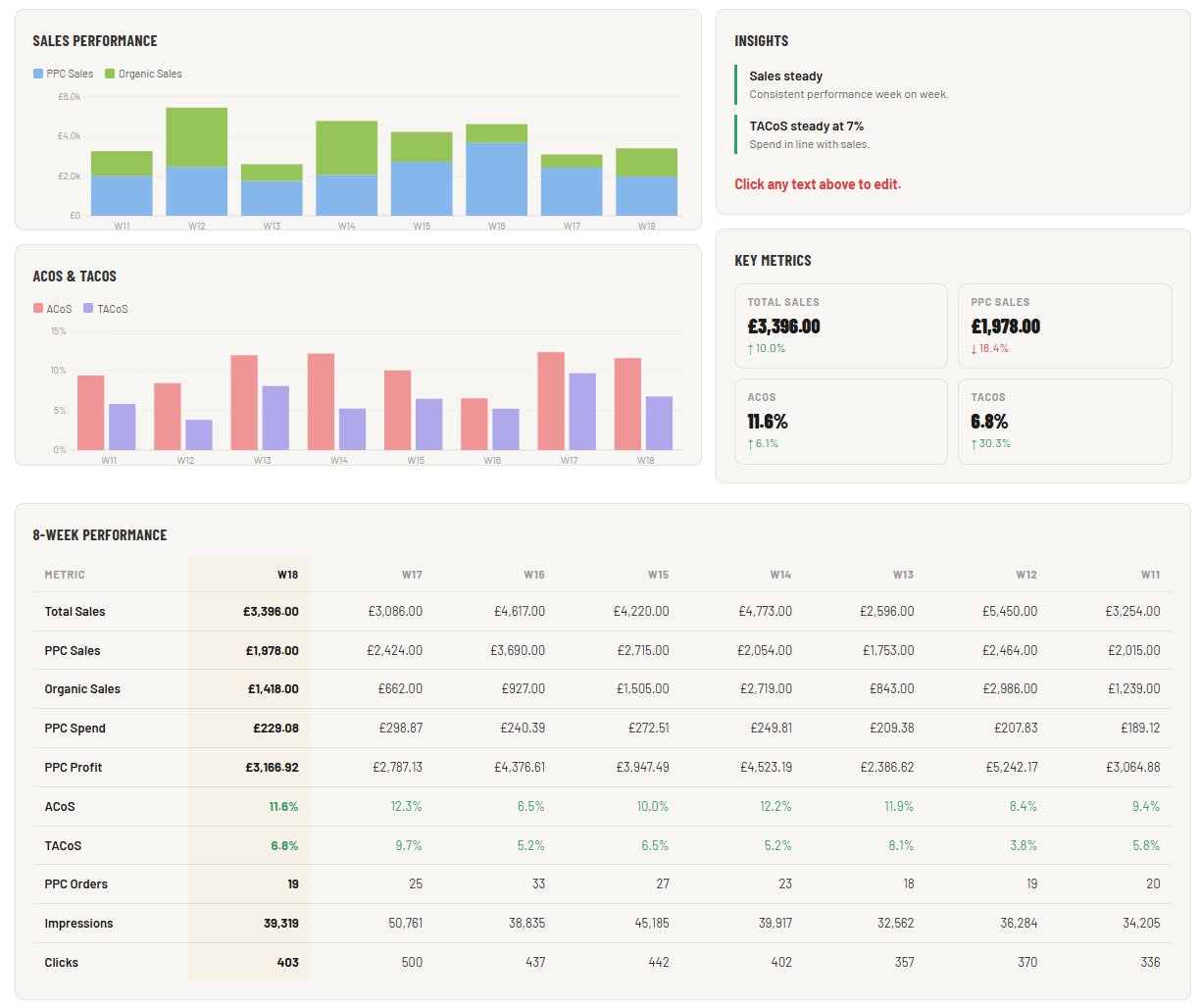Image resolution: width=1200 pixels, height=1008 pixels.
Task: Click the PPC Sales ↓18.4% change indicator
Action: [x=990, y=348]
